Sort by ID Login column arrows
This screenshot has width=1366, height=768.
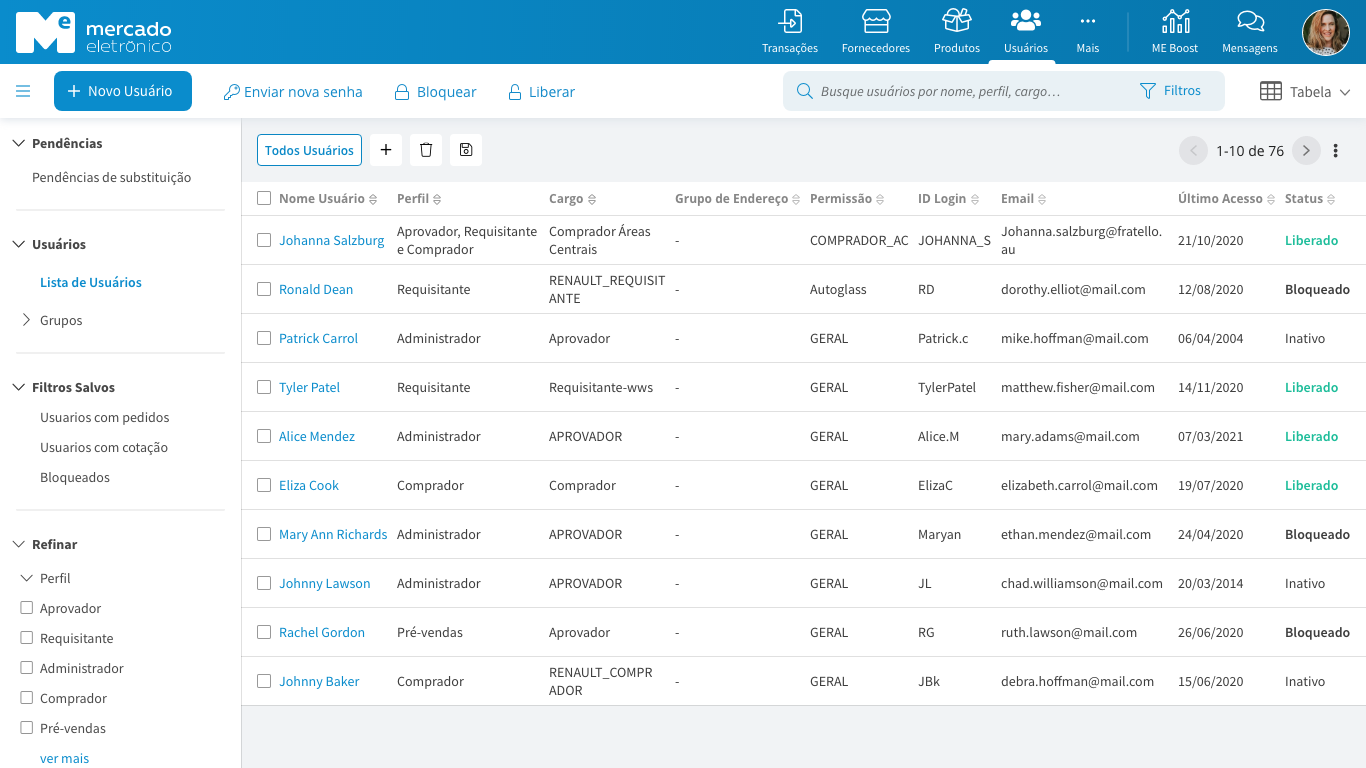(975, 199)
